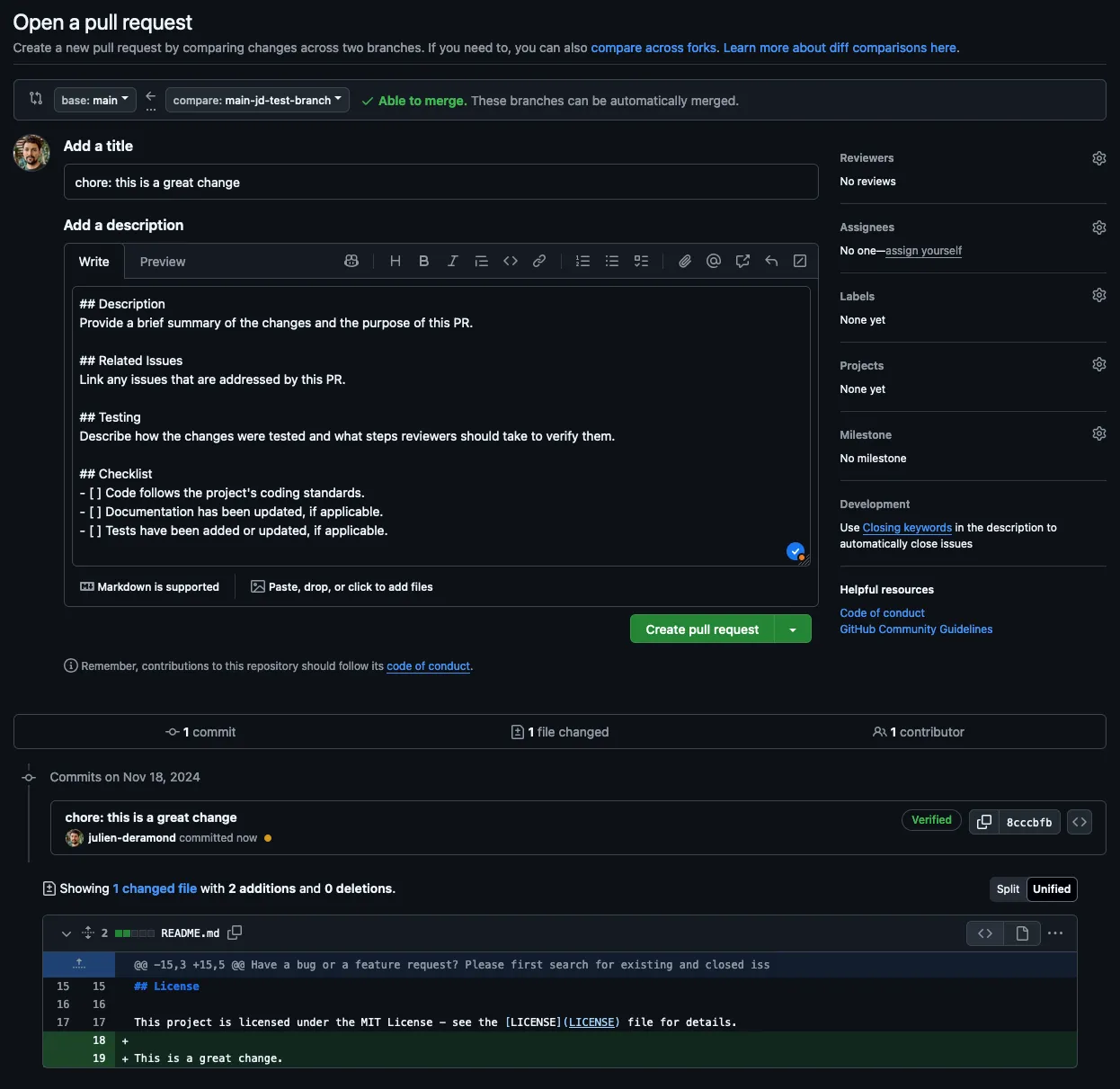Click the Copilot icon in editor toolbar
Viewport: 1120px width, 1089px height.
[x=351, y=261]
